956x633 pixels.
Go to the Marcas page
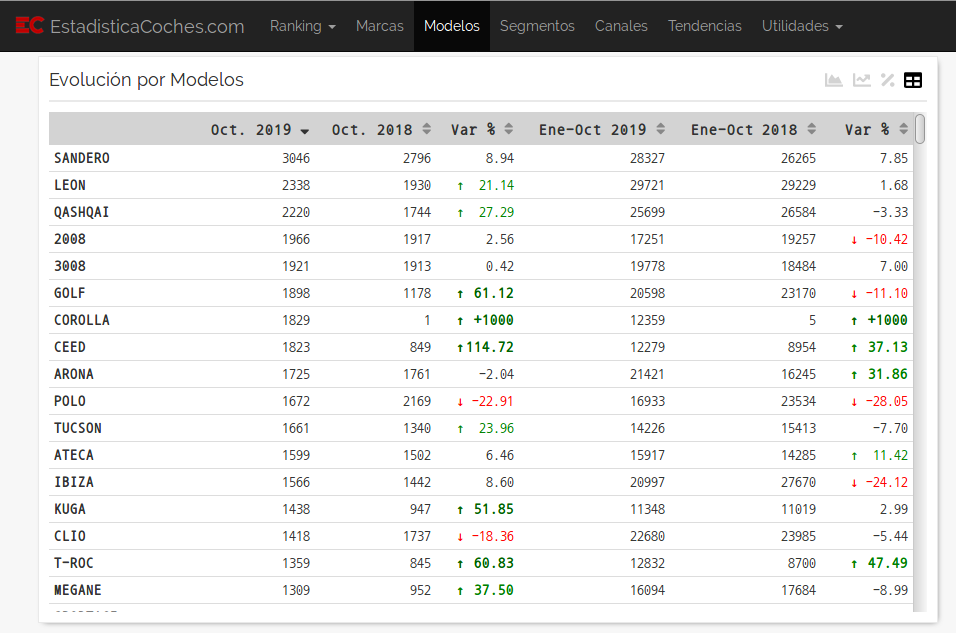(x=380, y=26)
